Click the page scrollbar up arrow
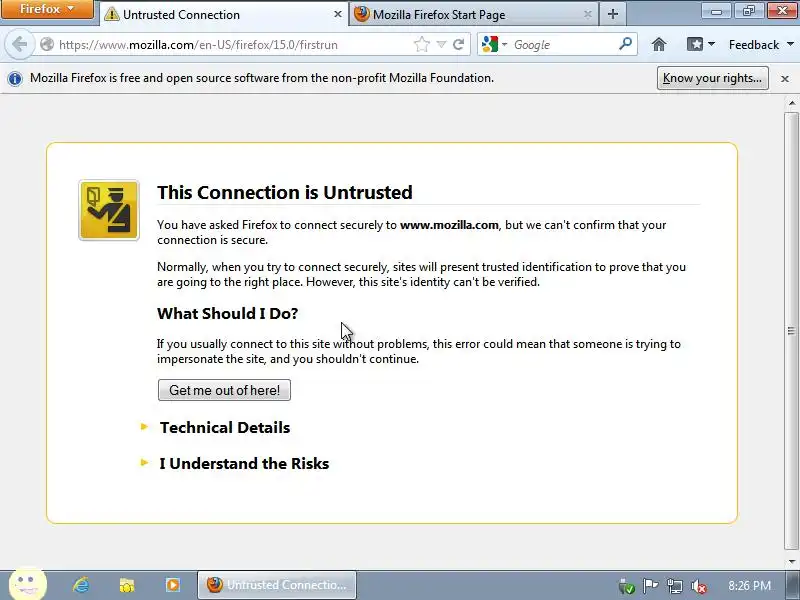 [x=792, y=103]
